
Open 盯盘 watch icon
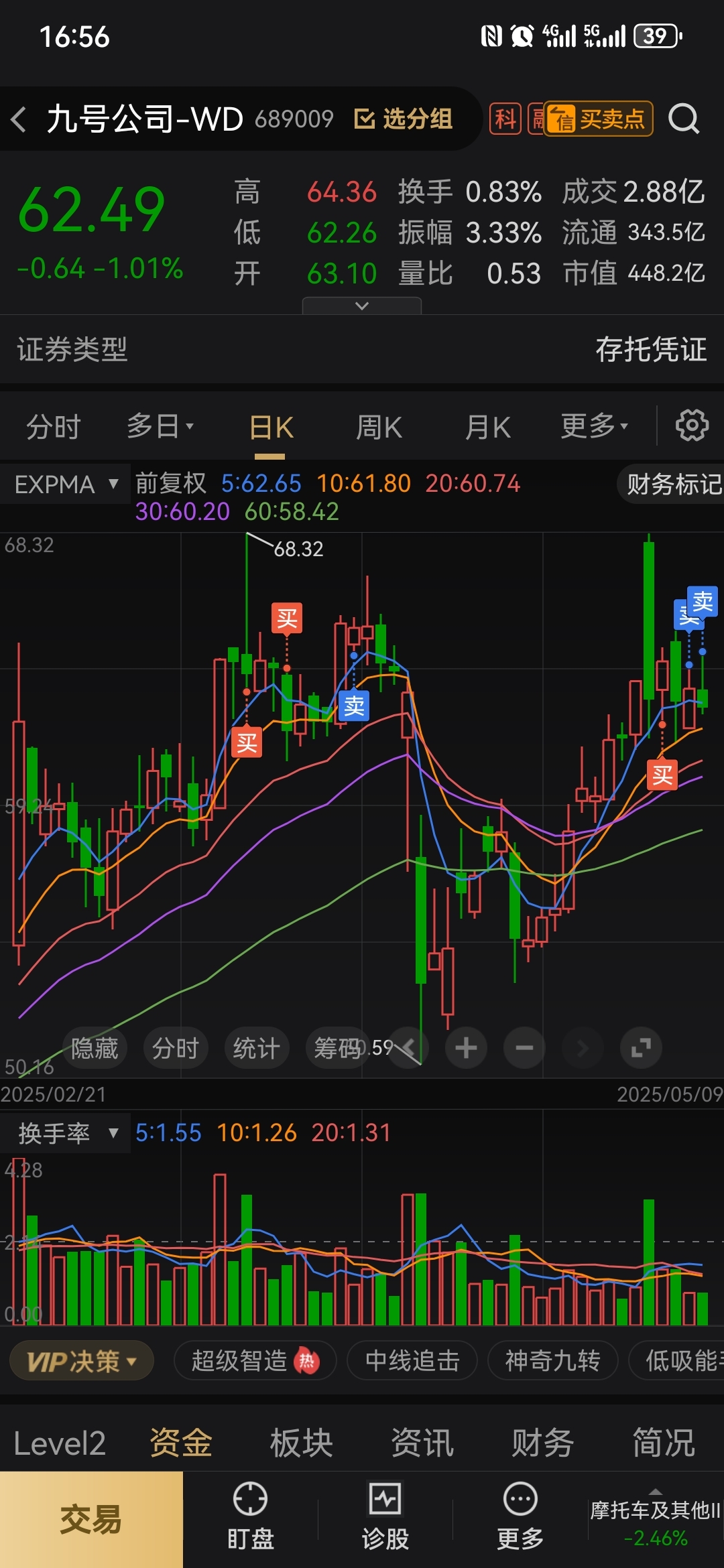pyautogui.click(x=251, y=1518)
